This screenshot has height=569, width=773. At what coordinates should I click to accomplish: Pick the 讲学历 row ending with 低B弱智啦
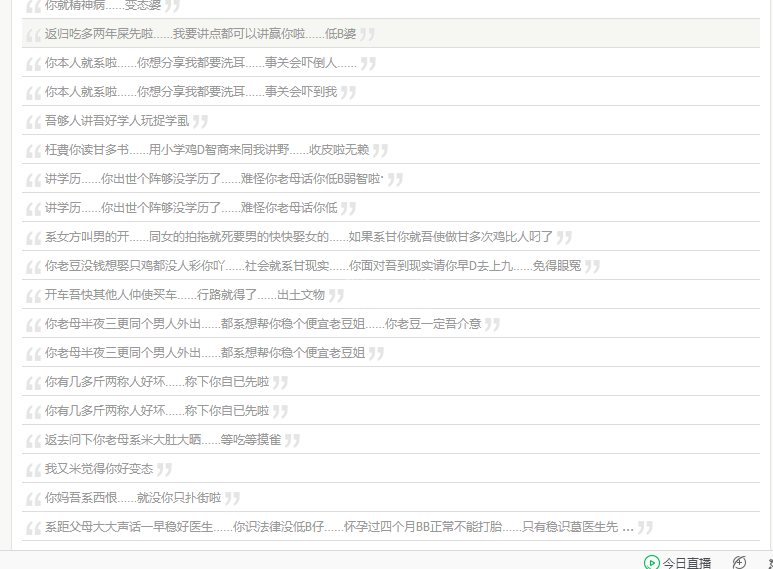(391, 179)
